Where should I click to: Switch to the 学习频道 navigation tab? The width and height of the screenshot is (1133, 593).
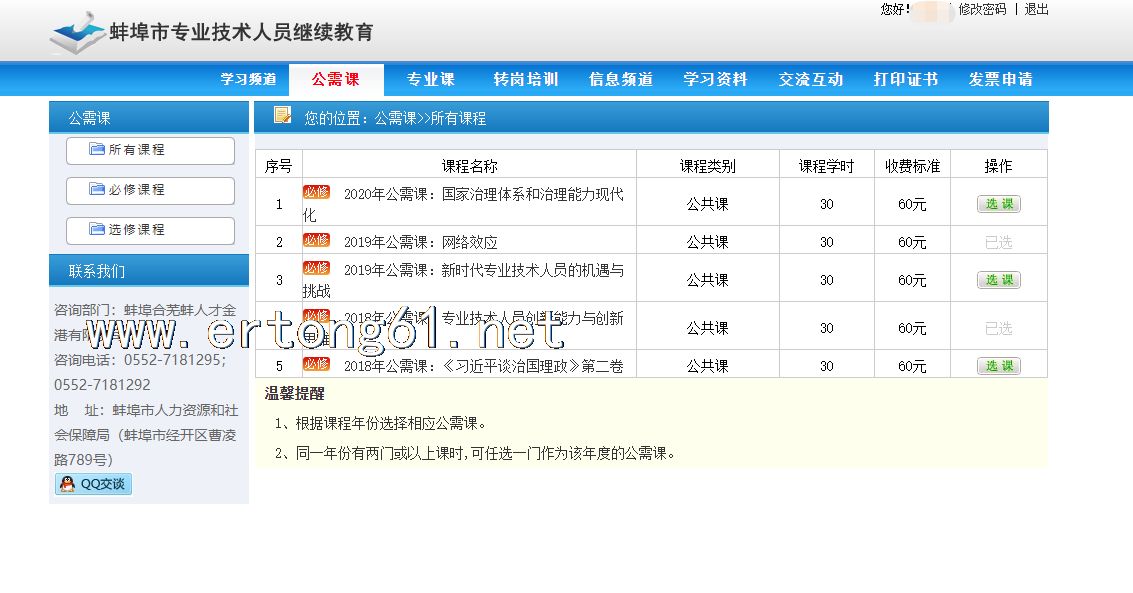[x=248, y=80]
